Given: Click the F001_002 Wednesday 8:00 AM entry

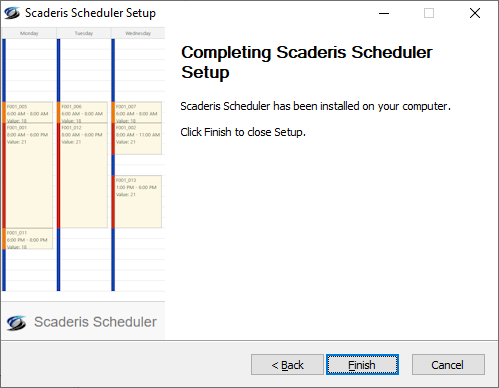Looking at the screenshot, I should tap(138, 139).
